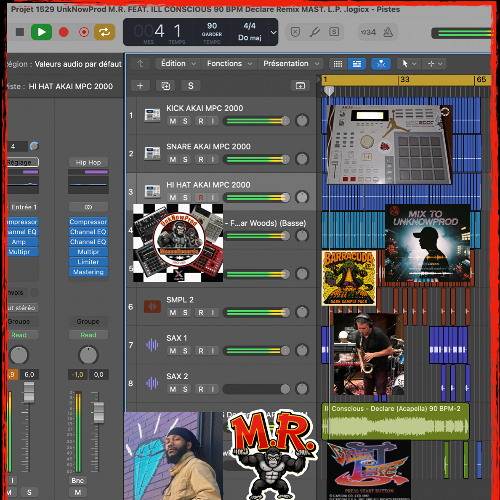
Task: Open the Mastering plugin slot
Action: tap(88, 272)
